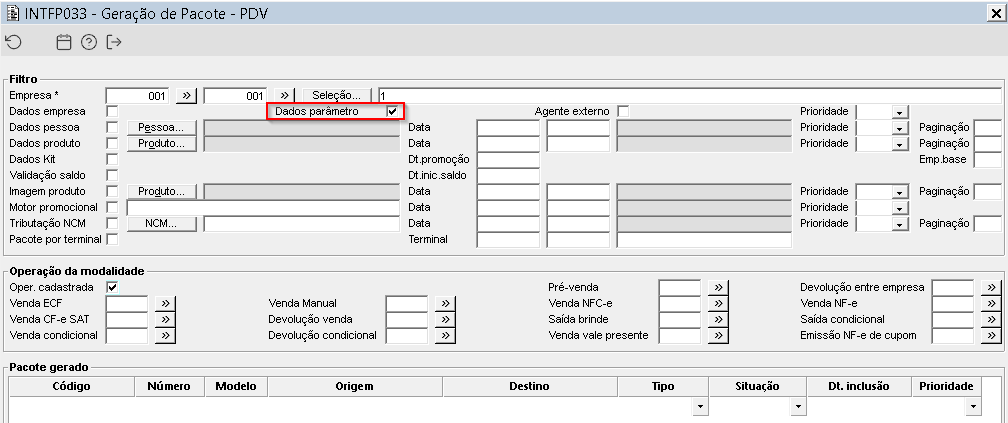Screen dimensions: 1008x423
Task: Expand the Situação column dropdown
Action: coord(797,407)
